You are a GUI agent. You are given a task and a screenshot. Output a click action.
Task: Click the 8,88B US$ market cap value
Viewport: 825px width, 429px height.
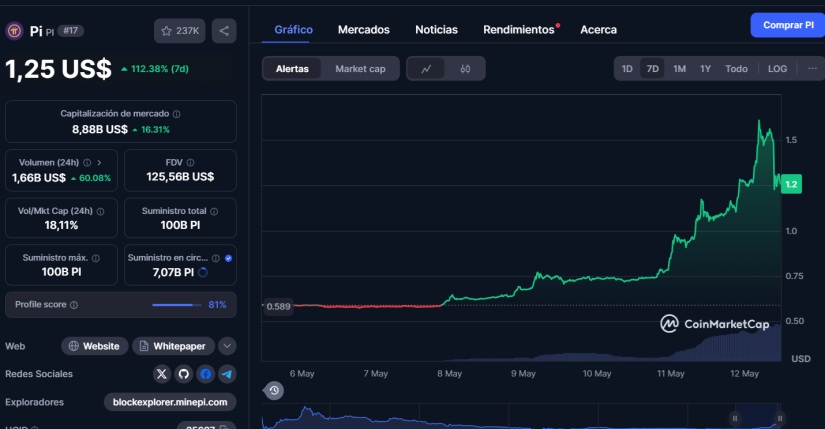click(100, 129)
